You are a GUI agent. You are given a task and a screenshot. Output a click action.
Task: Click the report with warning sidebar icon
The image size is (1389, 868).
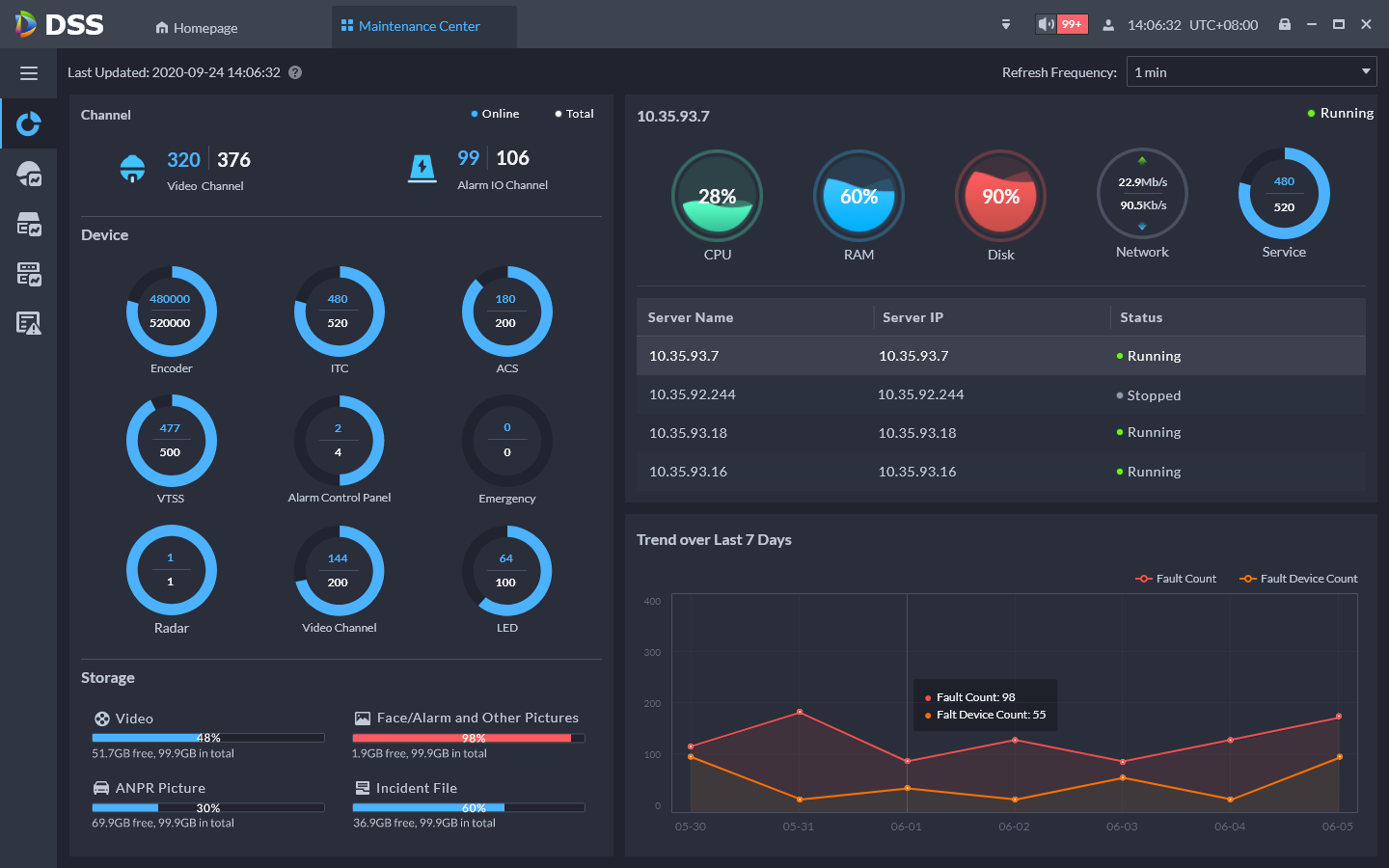coord(29,323)
